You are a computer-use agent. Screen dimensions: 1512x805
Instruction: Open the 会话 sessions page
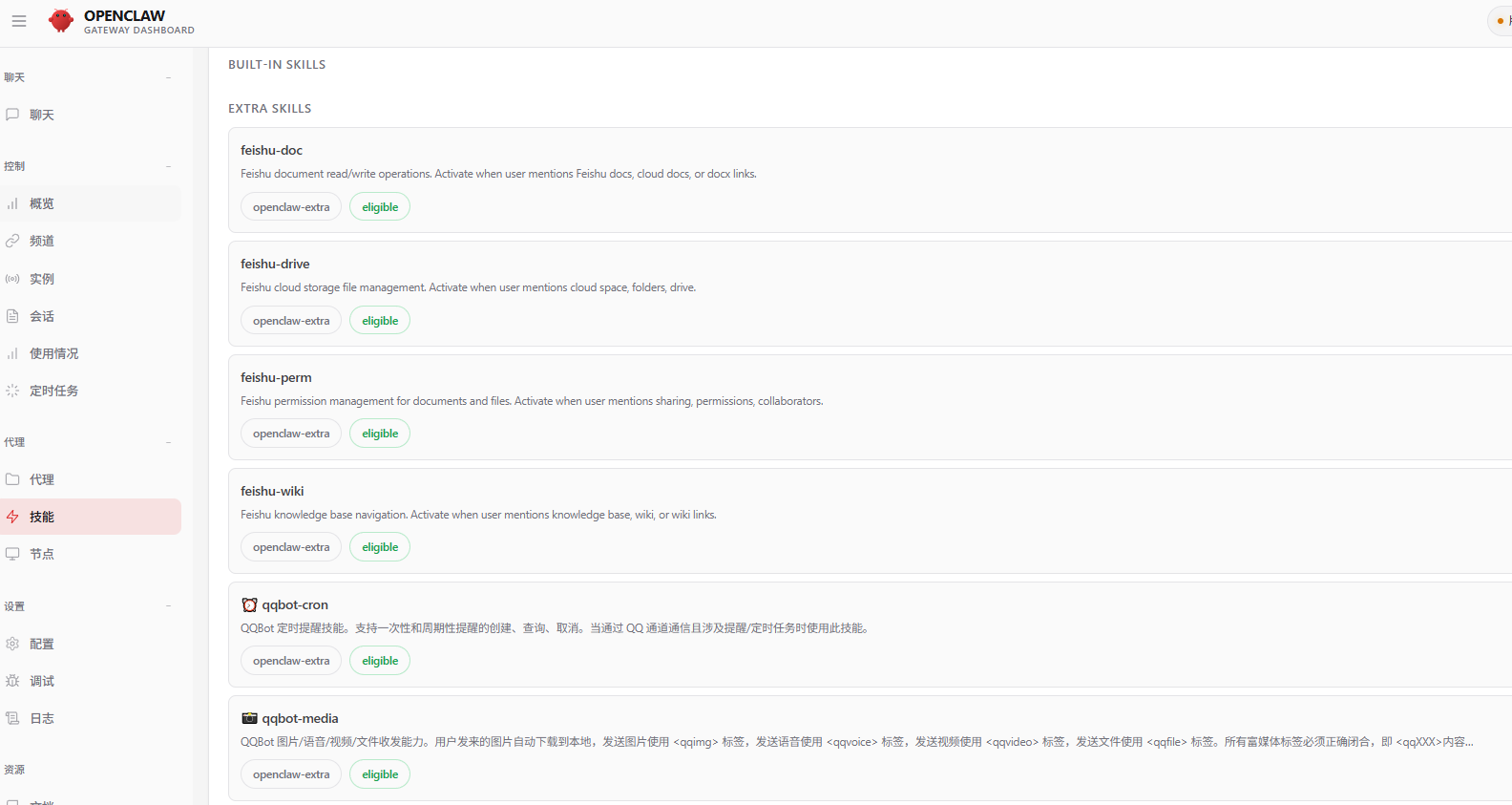91,316
